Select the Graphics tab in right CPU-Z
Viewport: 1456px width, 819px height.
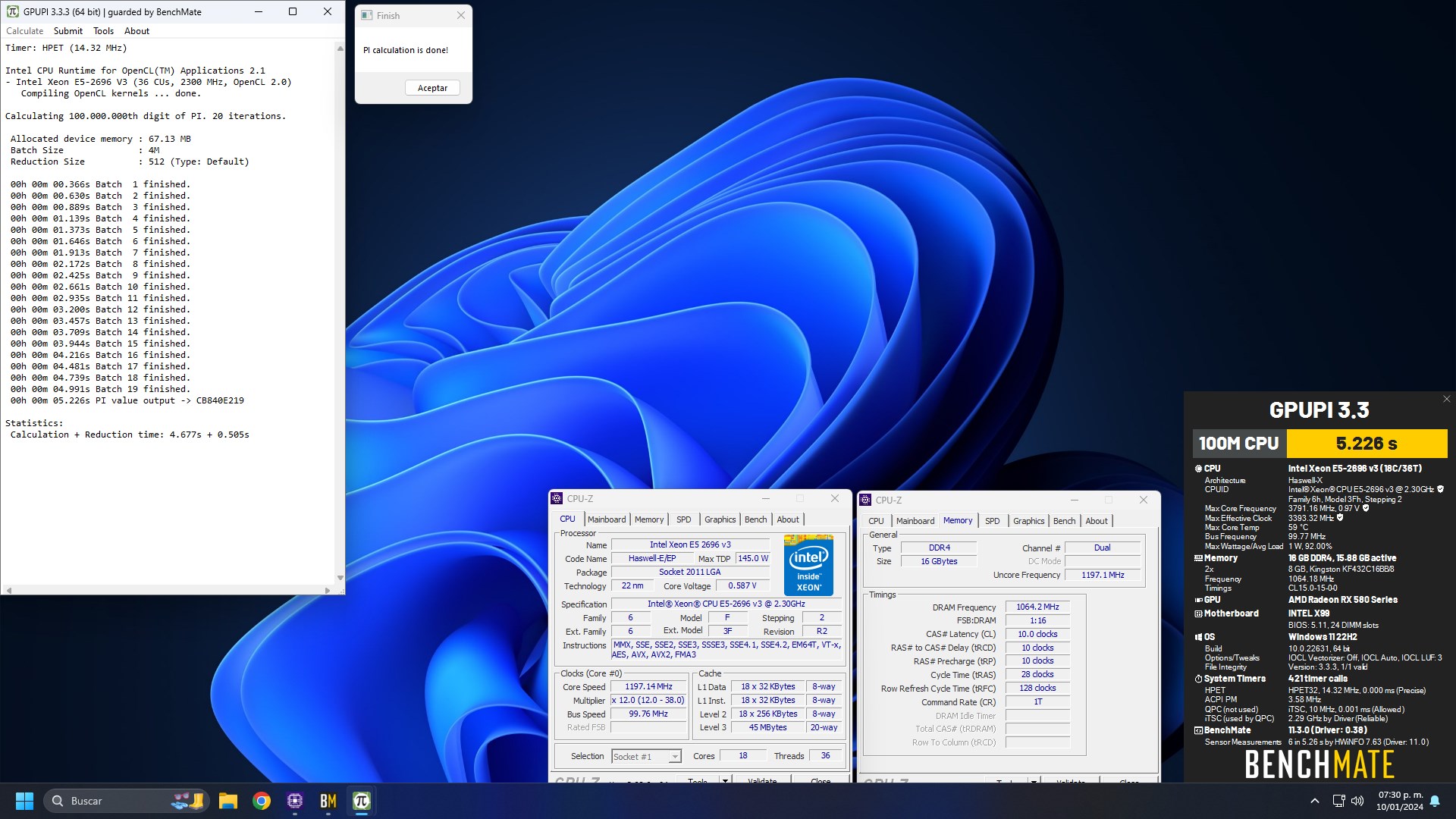(1029, 521)
